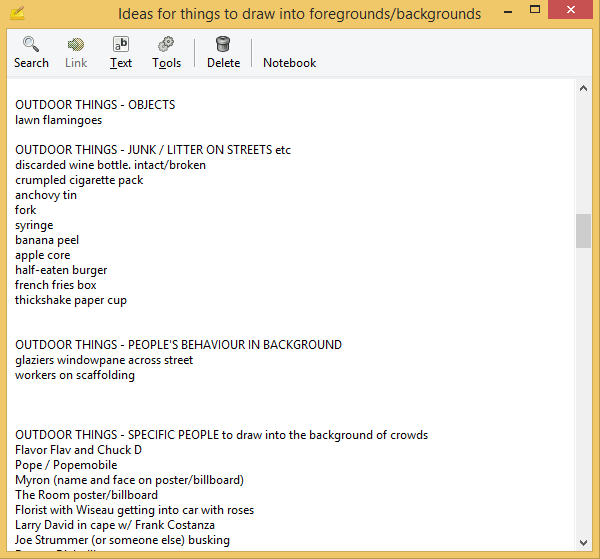The width and height of the screenshot is (600, 559).
Task: Click the 'anchovy tin' text line
Action: pos(46,195)
